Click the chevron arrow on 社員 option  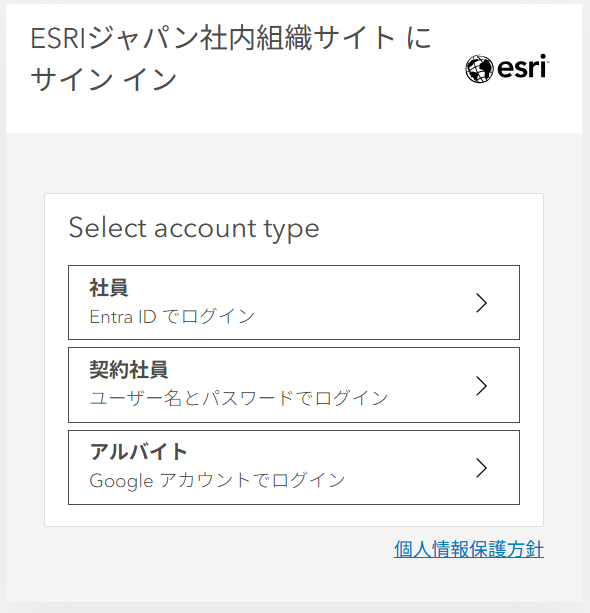coord(481,303)
